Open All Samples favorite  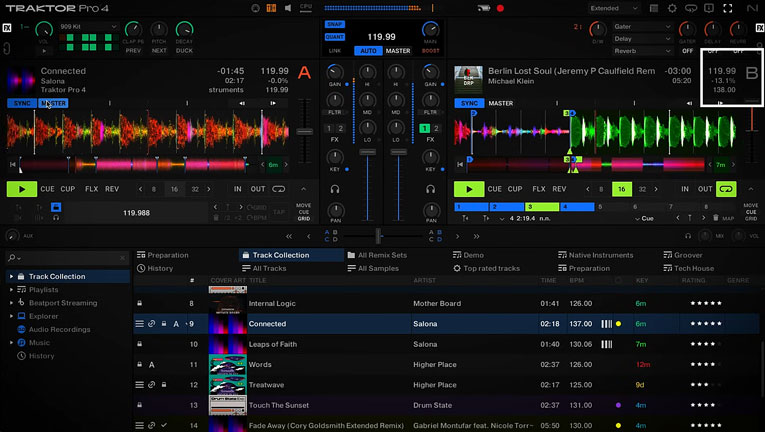(373, 268)
